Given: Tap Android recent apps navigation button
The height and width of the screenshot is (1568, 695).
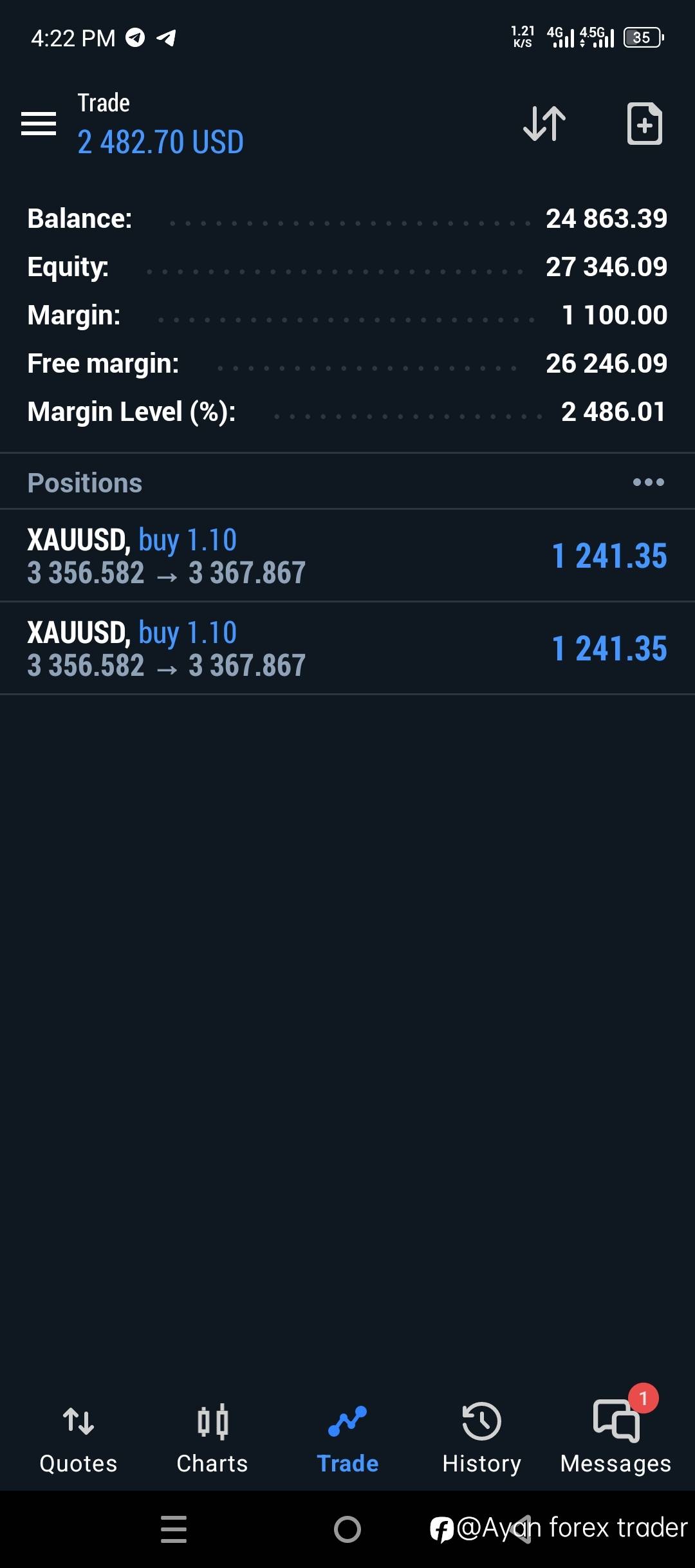Looking at the screenshot, I should click(x=174, y=1529).
